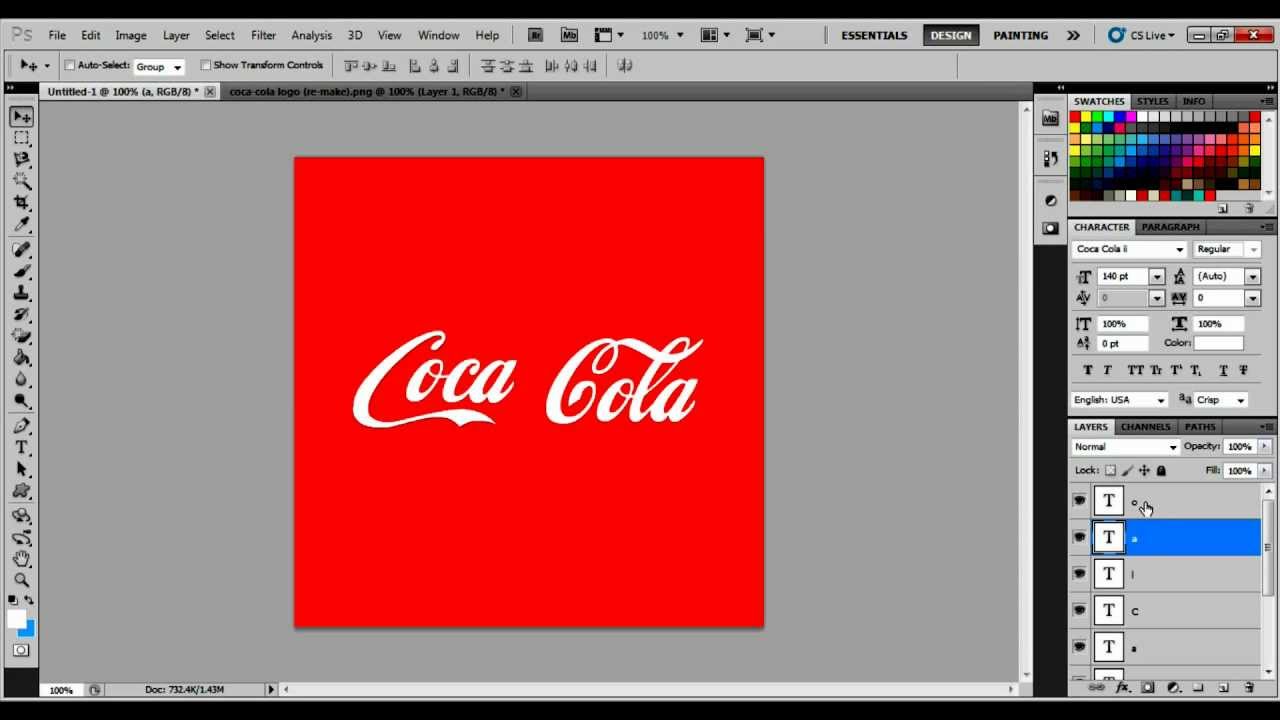Select the Zoom tool
The image size is (1280, 720).
[x=22, y=580]
